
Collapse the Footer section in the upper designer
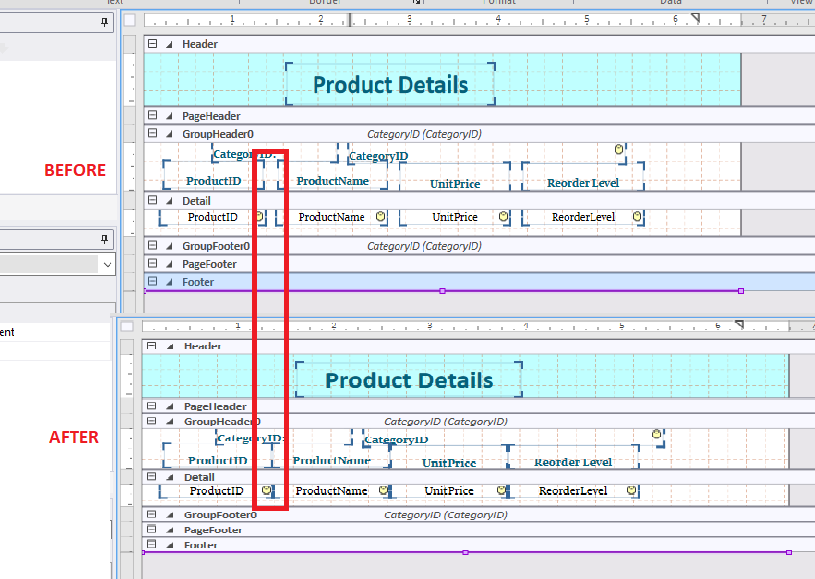point(152,281)
